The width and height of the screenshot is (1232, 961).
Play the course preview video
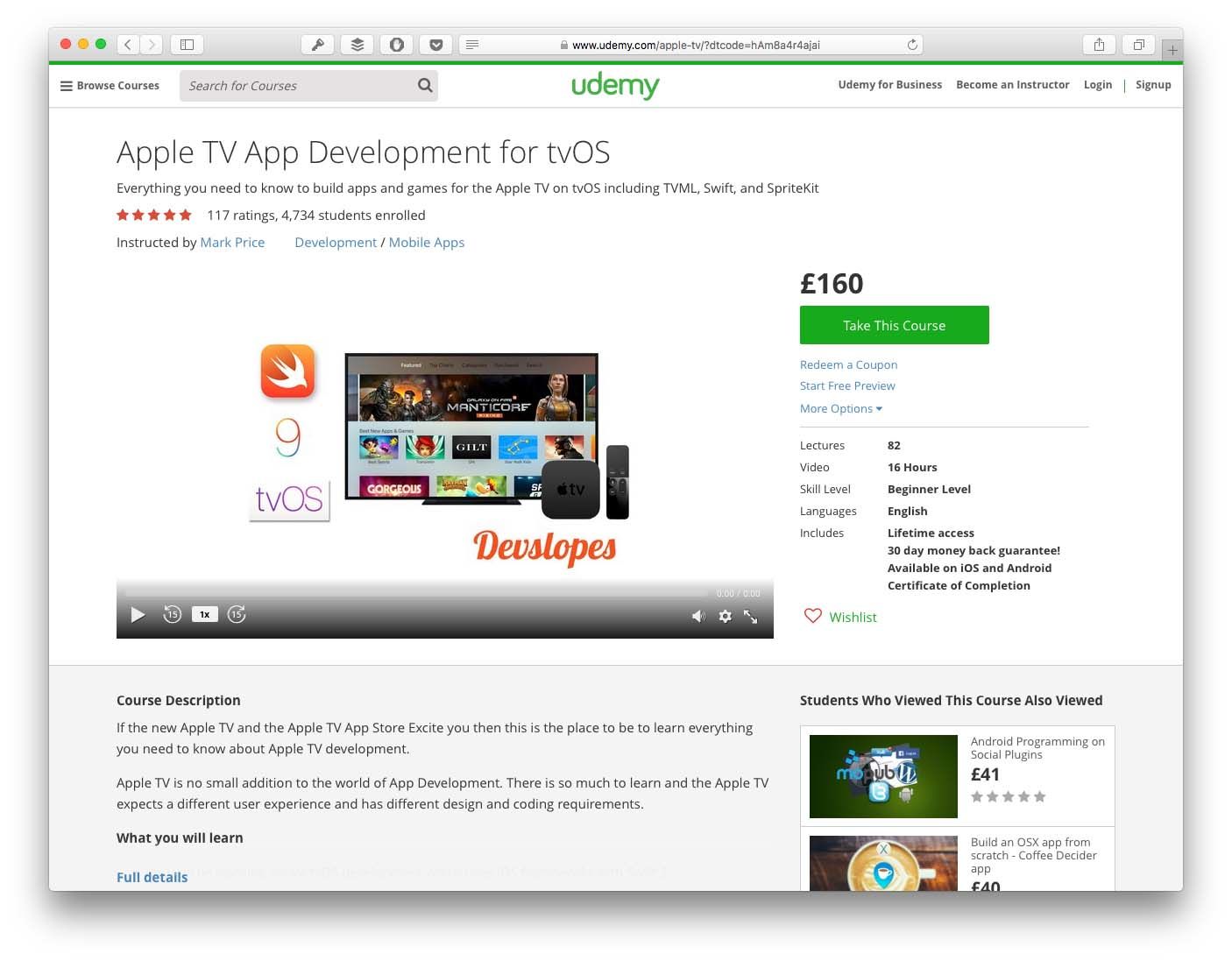138,614
